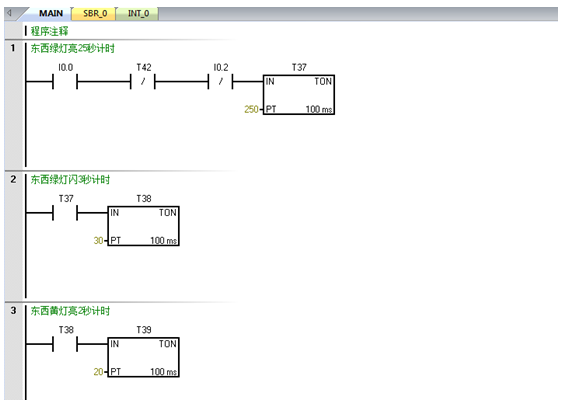Viewport: 562px width, 418px height.
Task: Click the I0.2 address label
Action: tap(221, 67)
